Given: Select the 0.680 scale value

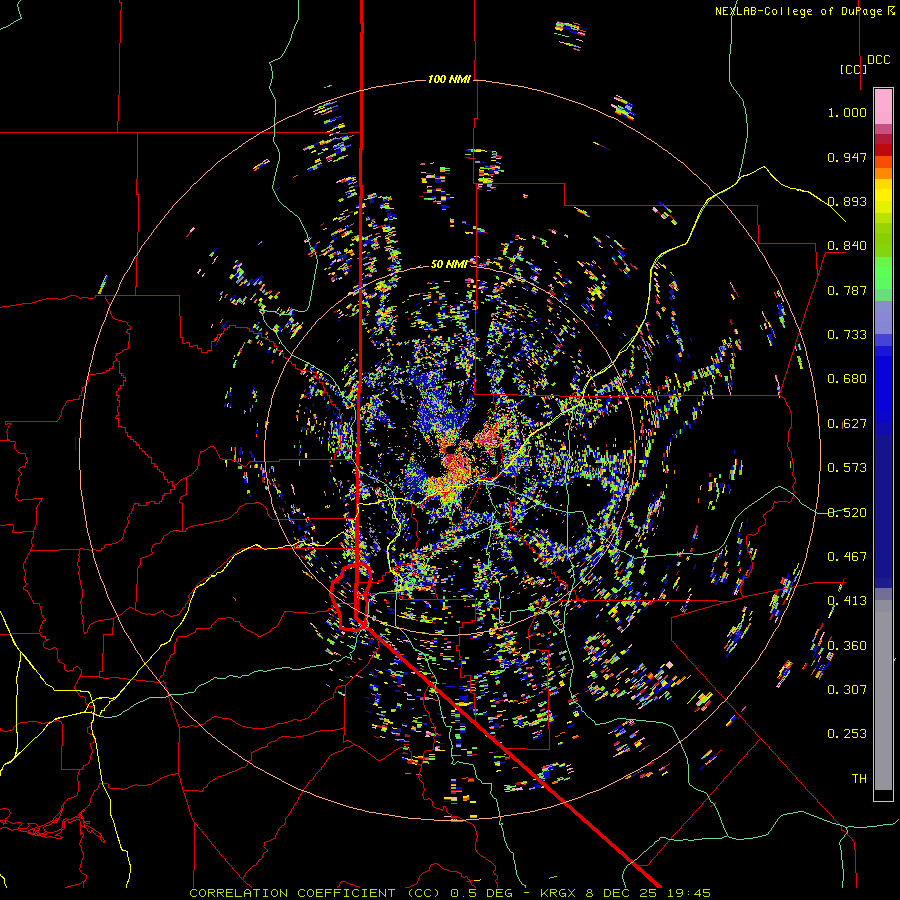Looking at the screenshot, I should click(847, 379).
